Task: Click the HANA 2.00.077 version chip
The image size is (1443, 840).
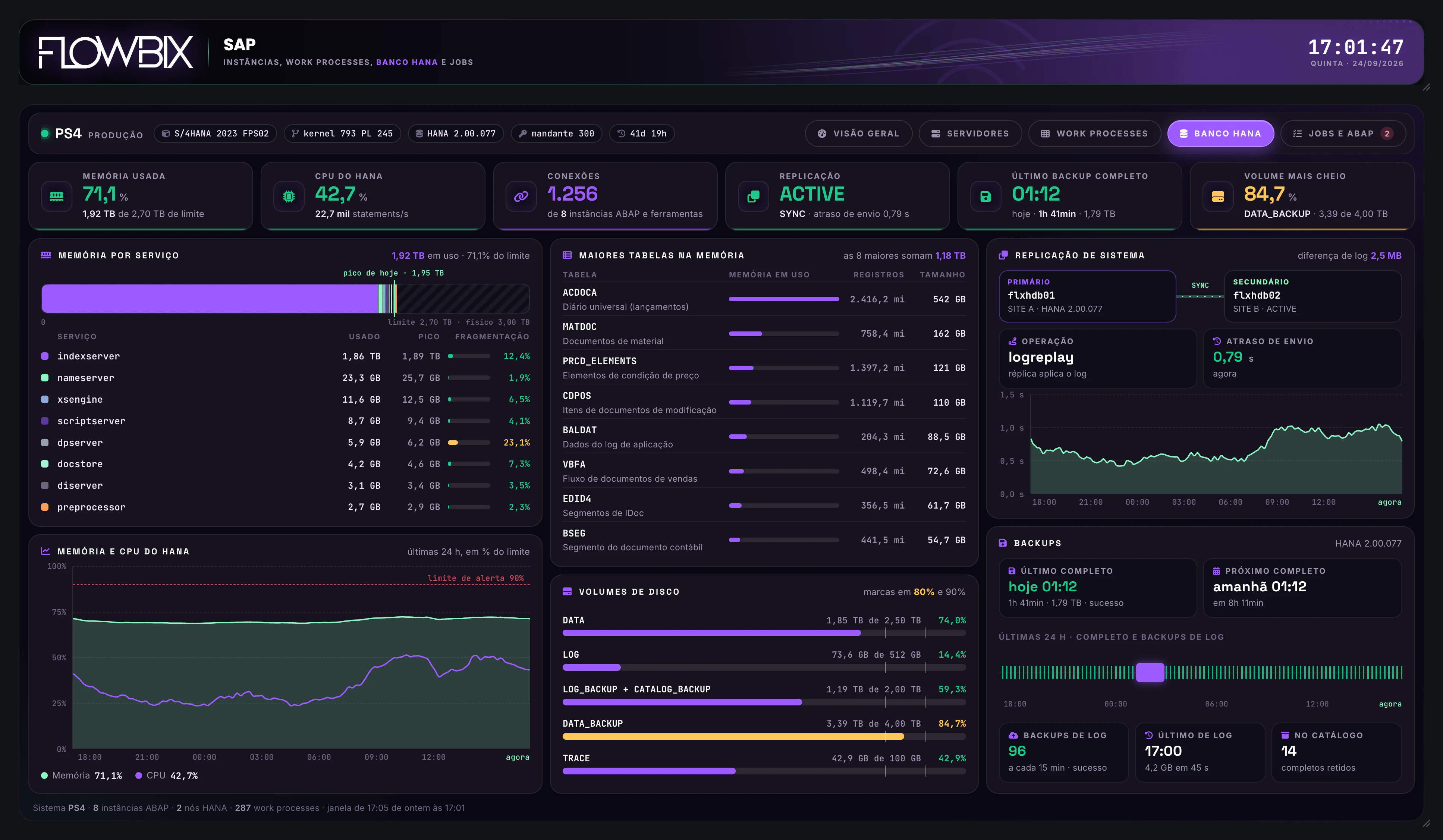Action: (456, 133)
